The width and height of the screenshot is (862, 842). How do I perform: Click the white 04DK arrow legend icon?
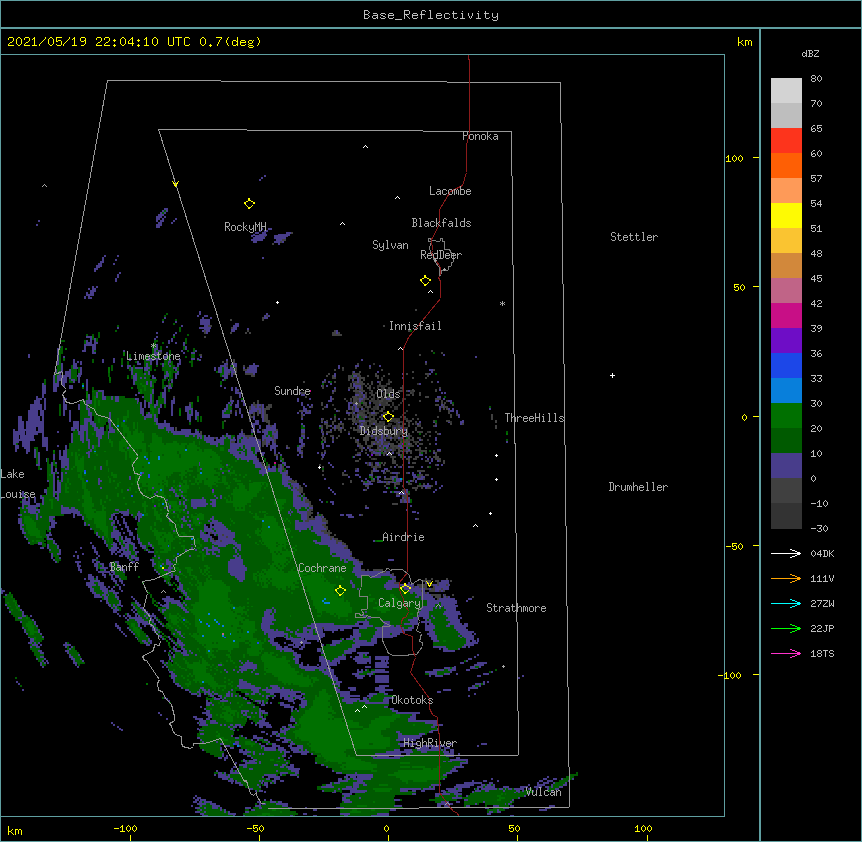tap(786, 553)
